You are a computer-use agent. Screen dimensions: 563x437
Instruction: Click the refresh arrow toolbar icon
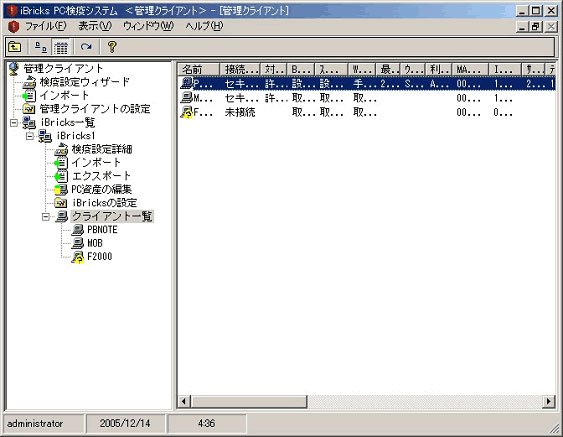[x=86, y=47]
